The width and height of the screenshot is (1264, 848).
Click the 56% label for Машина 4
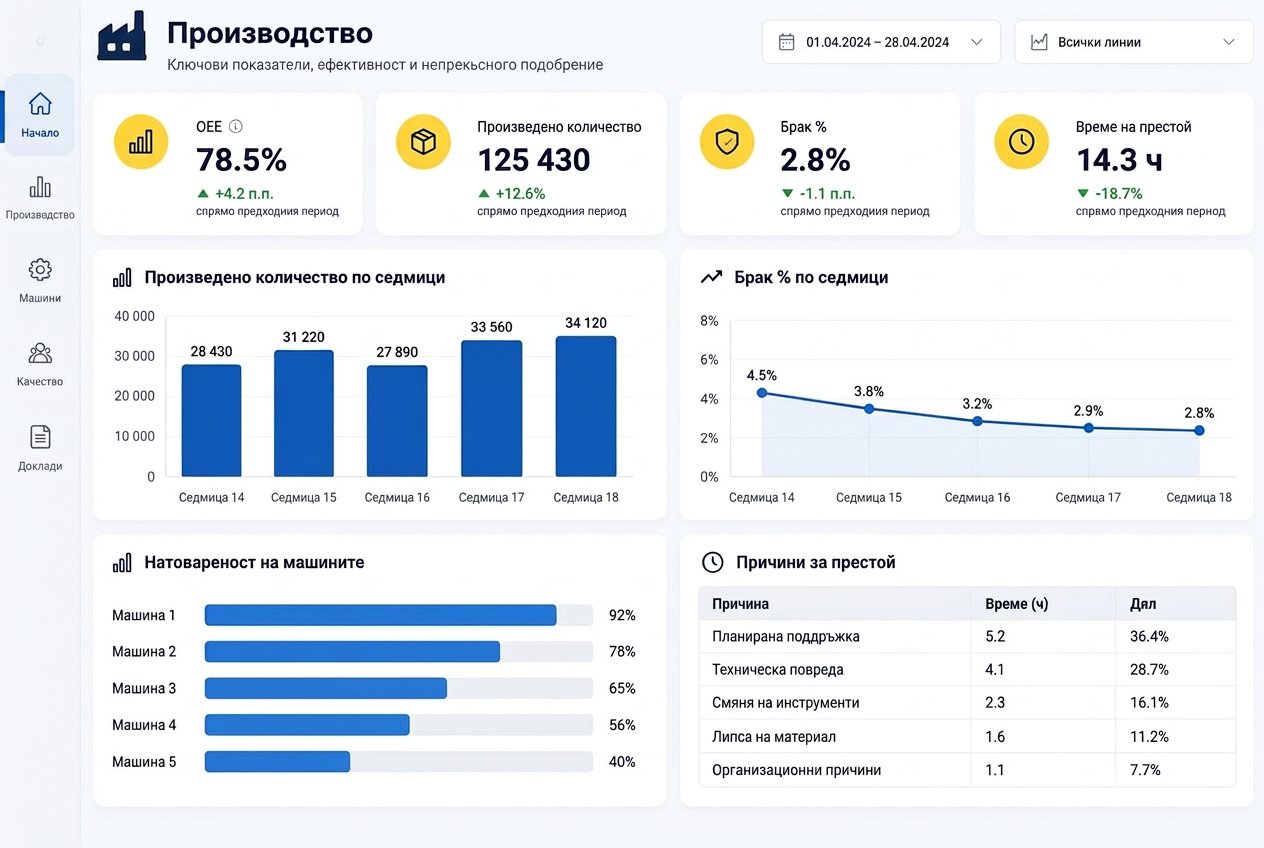click(622, 725)
